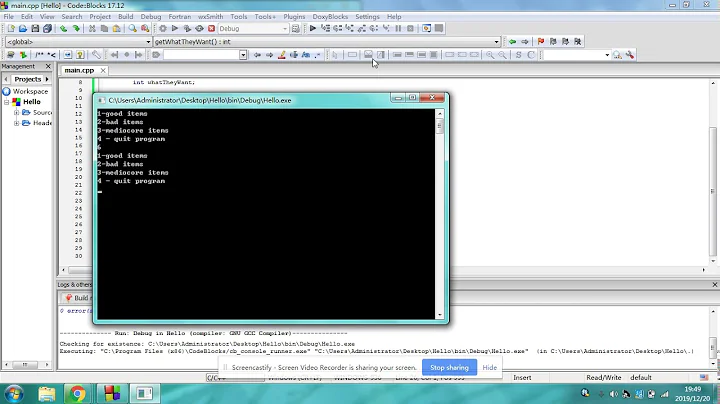Open the right-side toolbar combo dropdown

607,55
